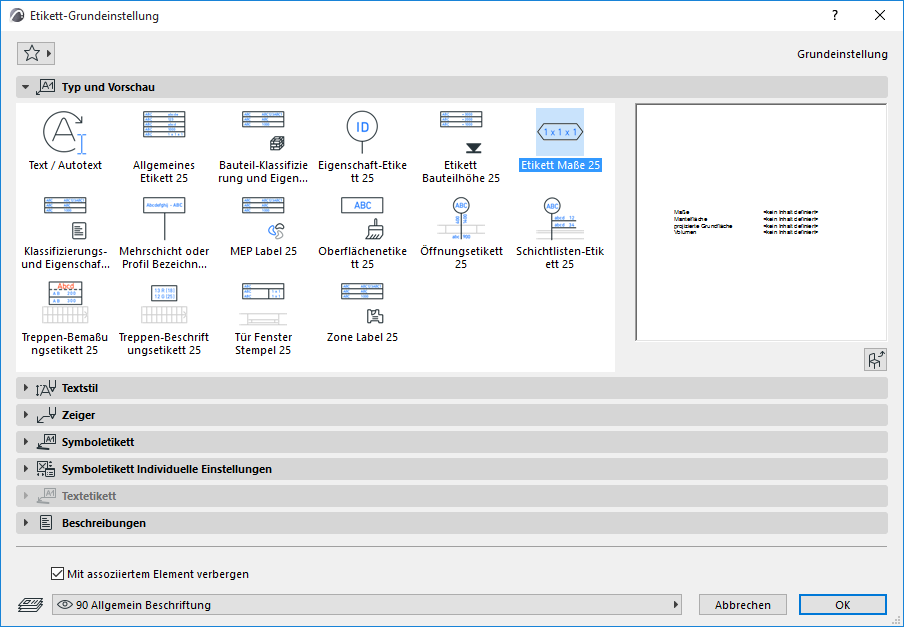The image size is (904, 627).
Task: Select the Text / Autotext label type
Action: [x=65, y=133]
